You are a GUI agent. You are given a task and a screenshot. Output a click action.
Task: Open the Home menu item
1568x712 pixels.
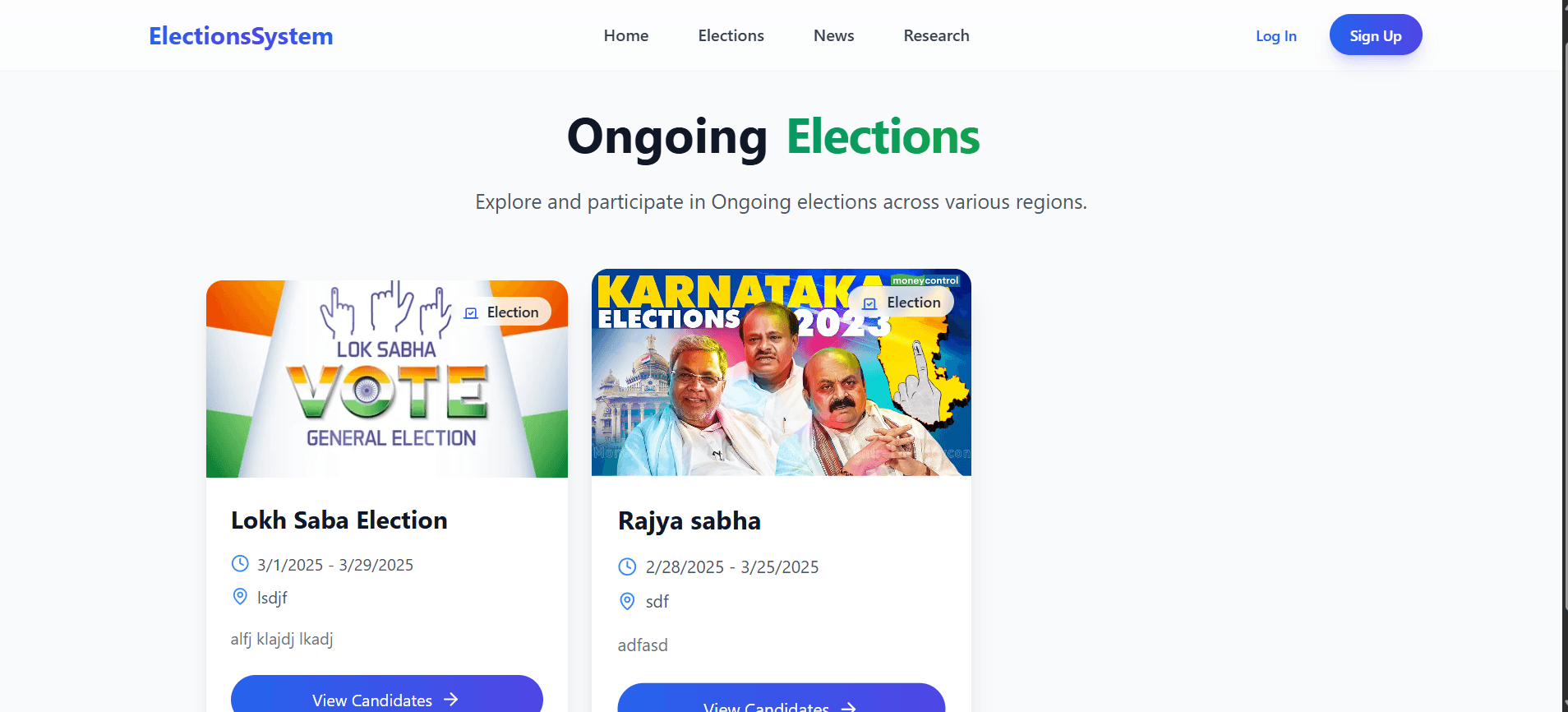tap(626, 35)
